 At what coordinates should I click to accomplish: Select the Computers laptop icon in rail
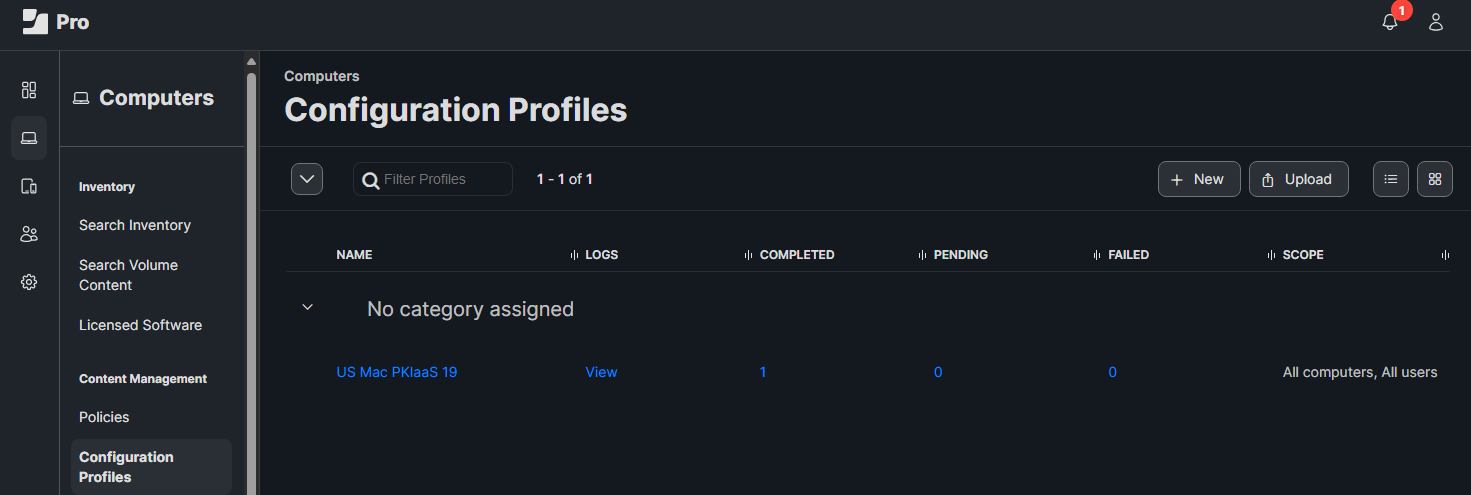(29, 138)
